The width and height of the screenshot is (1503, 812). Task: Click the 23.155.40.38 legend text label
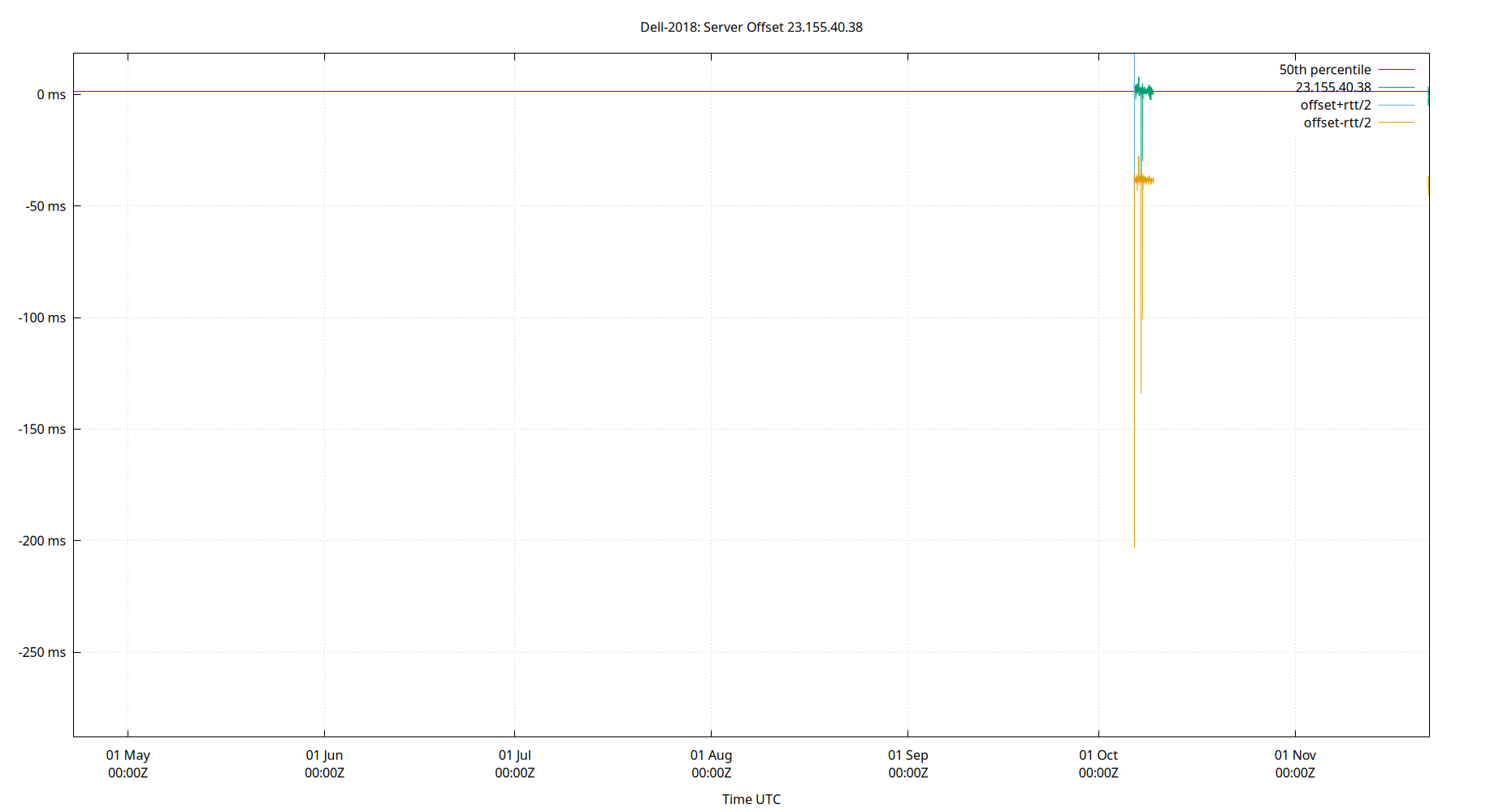[1334, 87]
